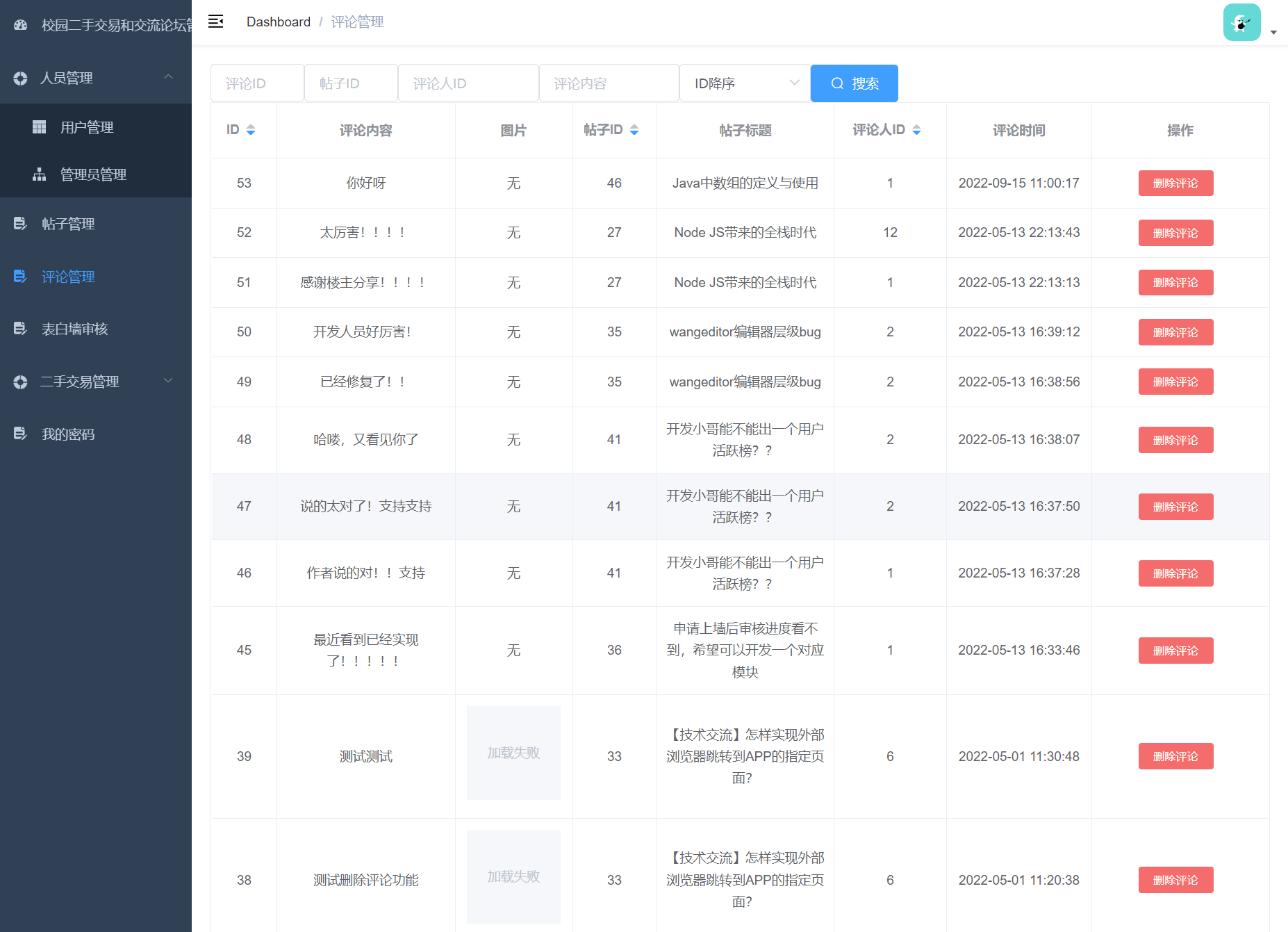
Task: Click the 我的密码 form icon
Action: point(20,434)
